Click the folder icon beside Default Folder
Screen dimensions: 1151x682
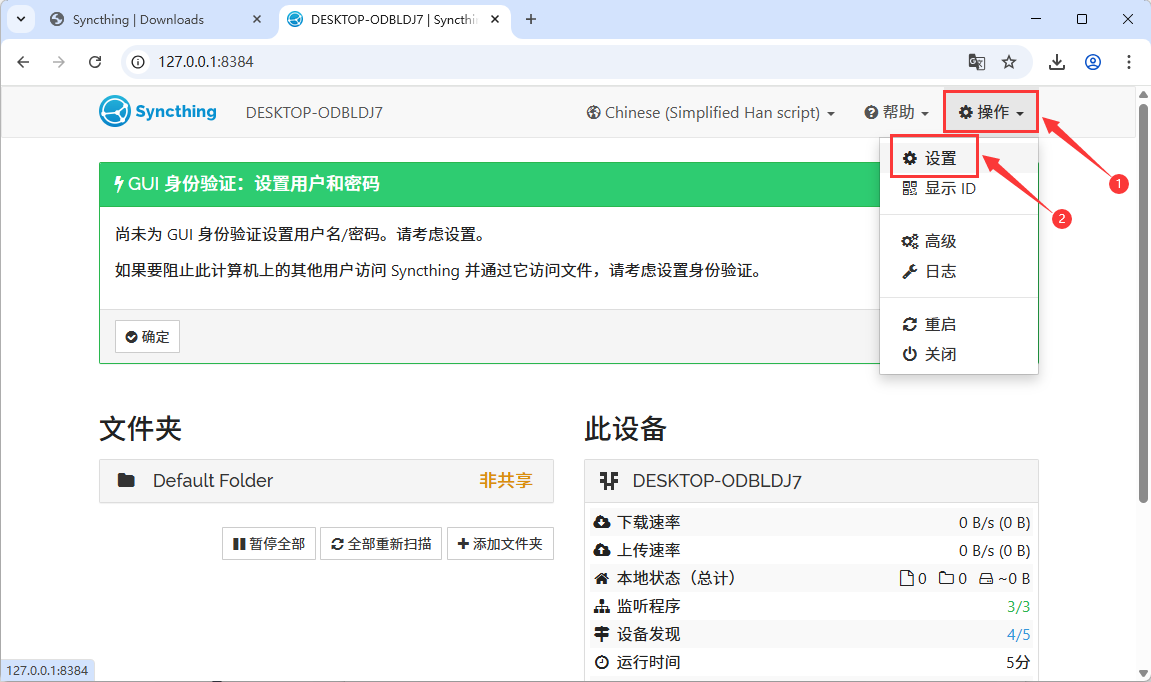tap(125, 480)
